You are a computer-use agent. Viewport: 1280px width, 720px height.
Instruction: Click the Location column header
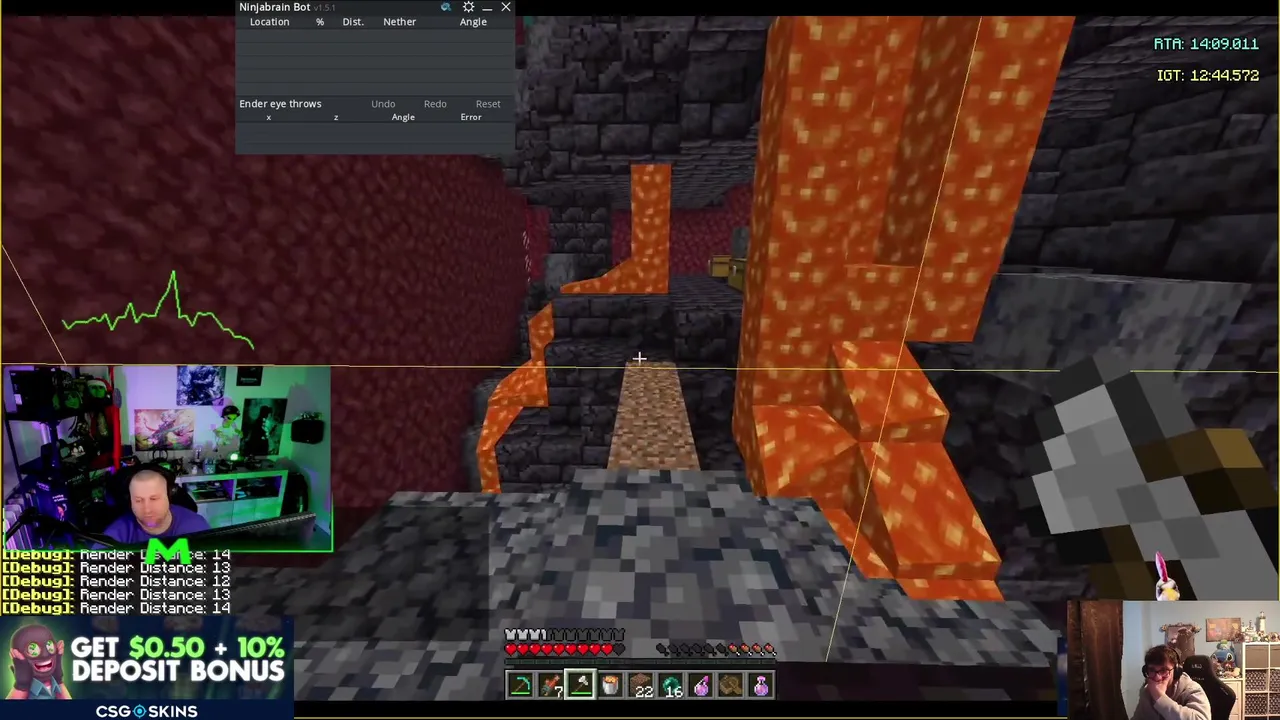click(269, 22)
